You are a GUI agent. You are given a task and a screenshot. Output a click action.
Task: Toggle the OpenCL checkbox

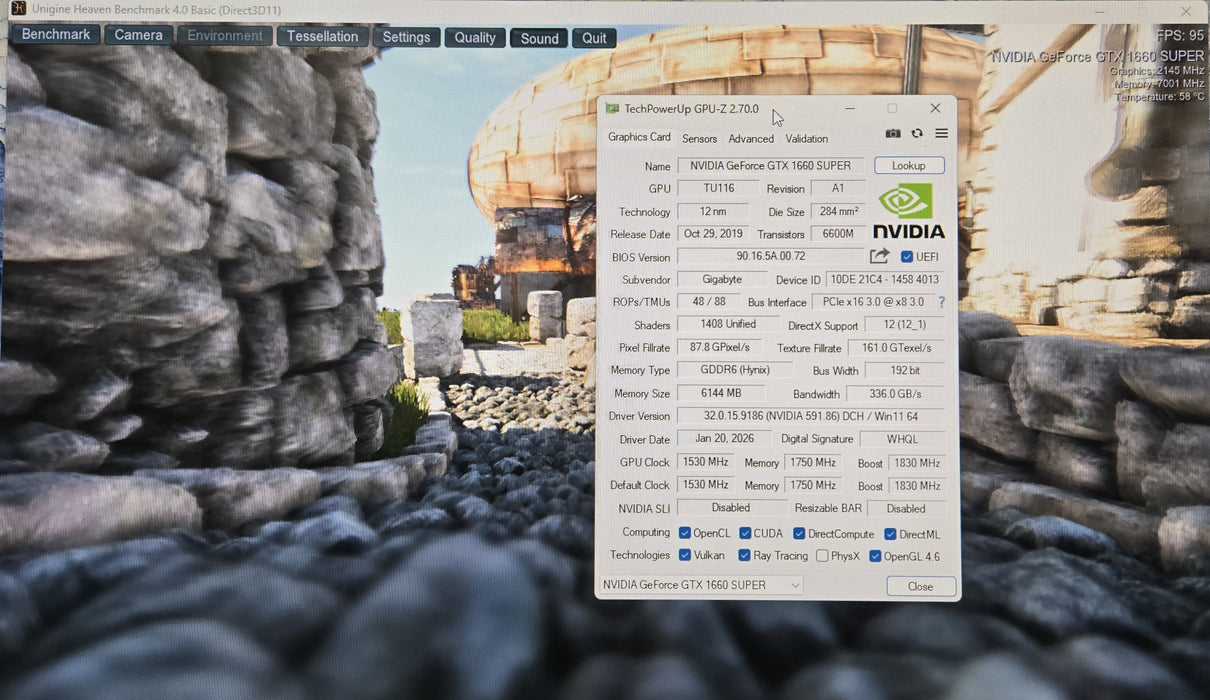click(x=685, y=534)
